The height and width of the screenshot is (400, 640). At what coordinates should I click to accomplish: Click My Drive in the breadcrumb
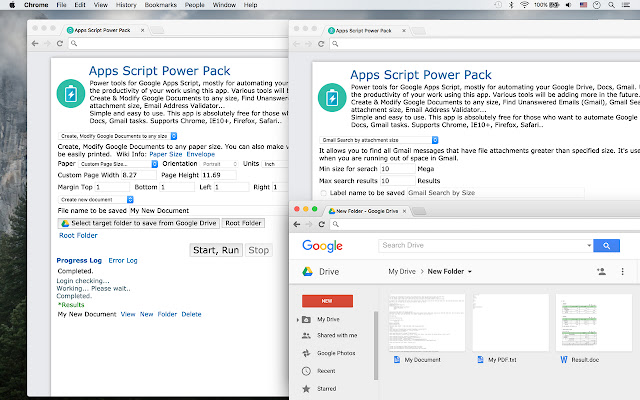(x=402, y=271)
